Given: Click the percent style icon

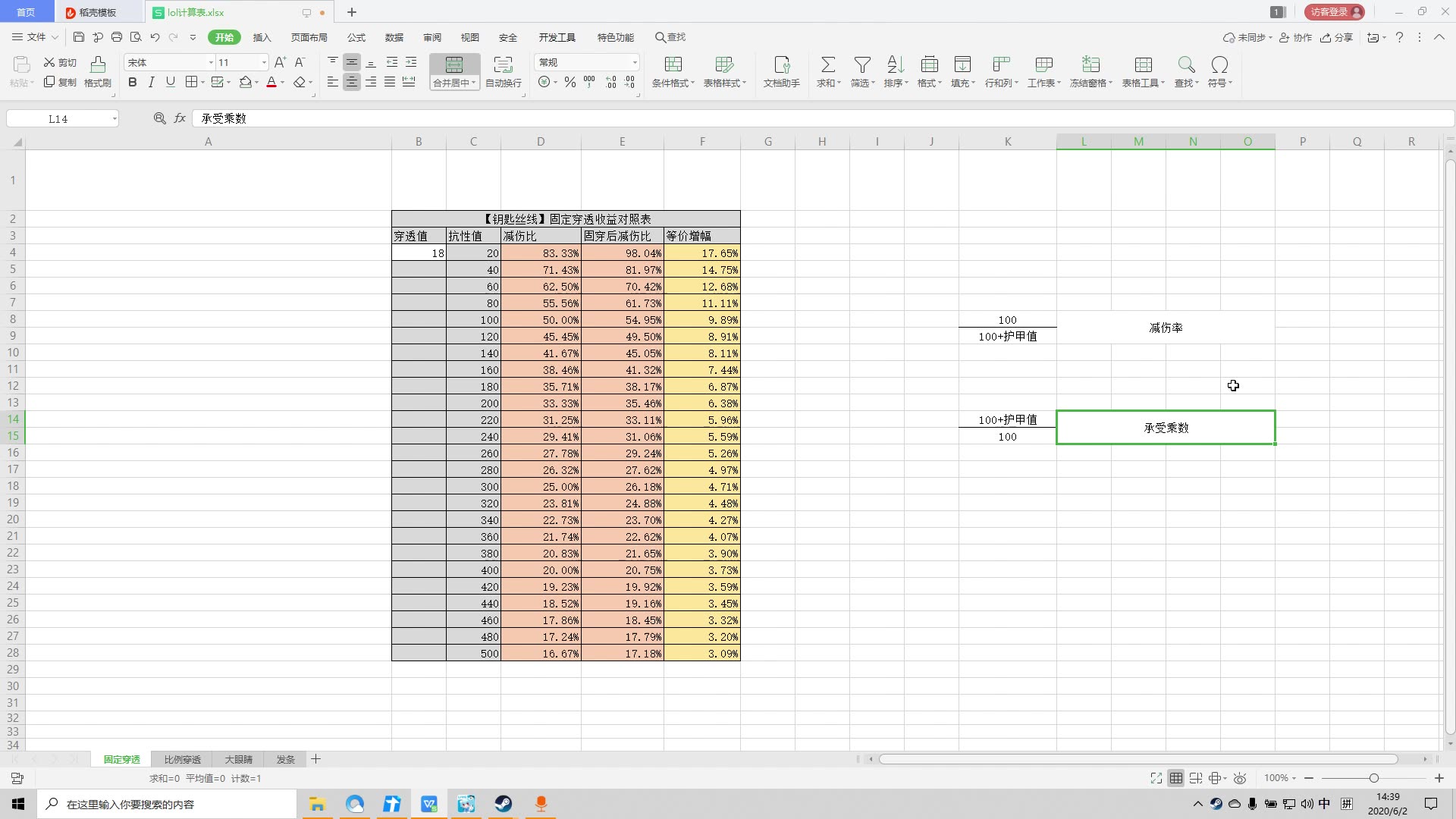Looking at the screenshot, I should tap(570, 82).
